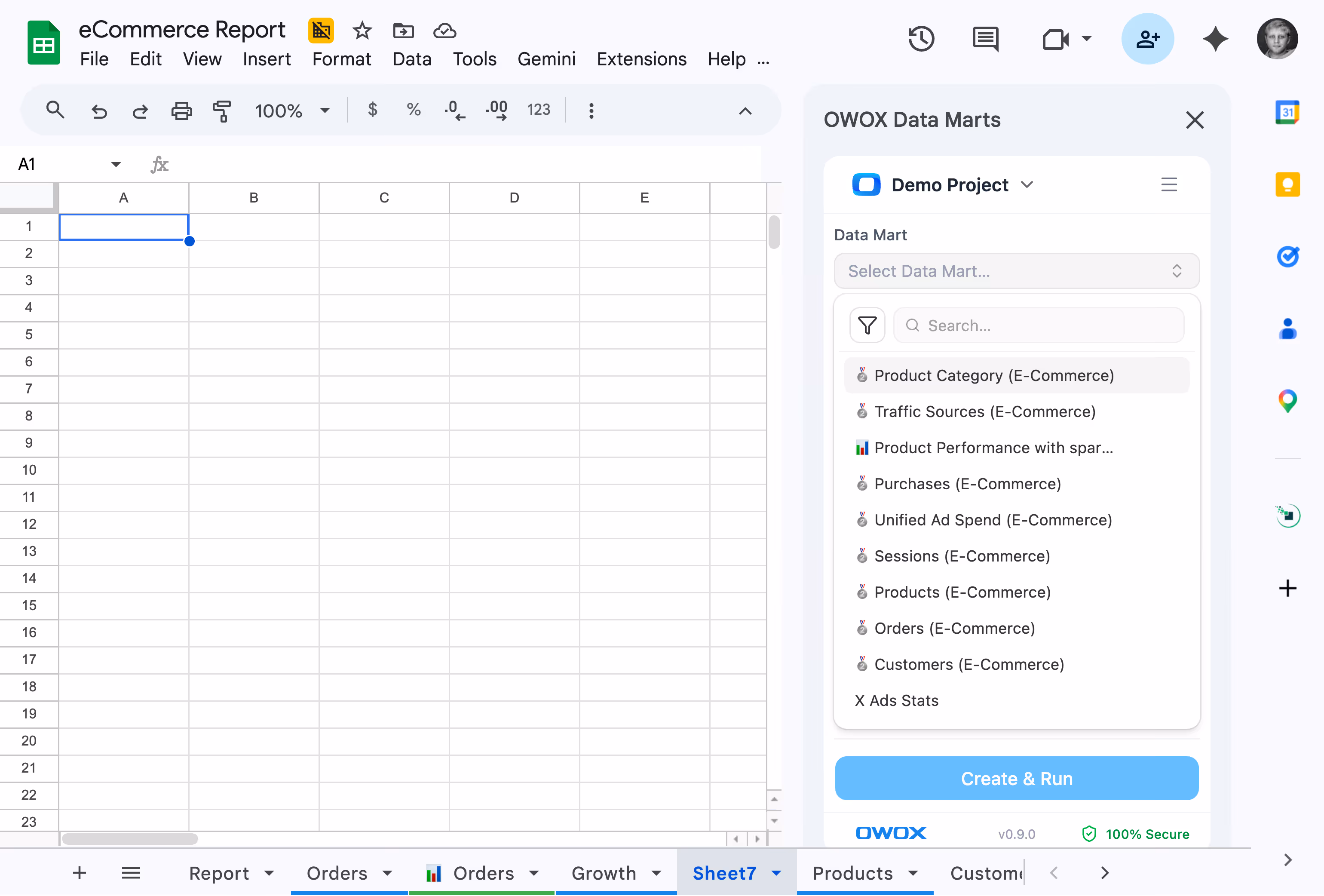Select Product Category (E-Commerce) data mart
Viewport: 1324px width, 896px height.
pos(1016,376)
